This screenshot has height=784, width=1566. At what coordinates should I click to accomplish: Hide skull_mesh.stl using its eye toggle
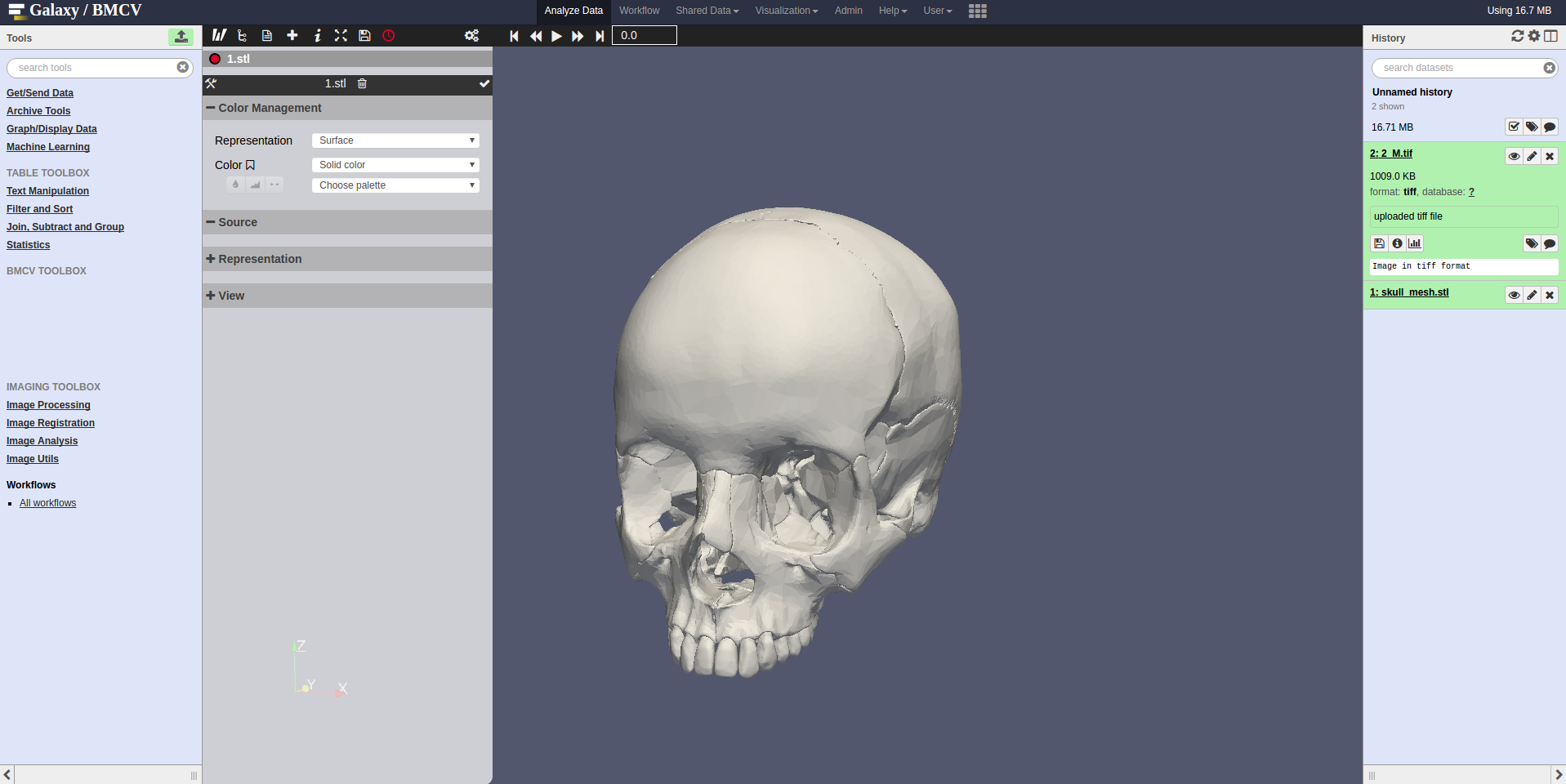(1514, 295)
